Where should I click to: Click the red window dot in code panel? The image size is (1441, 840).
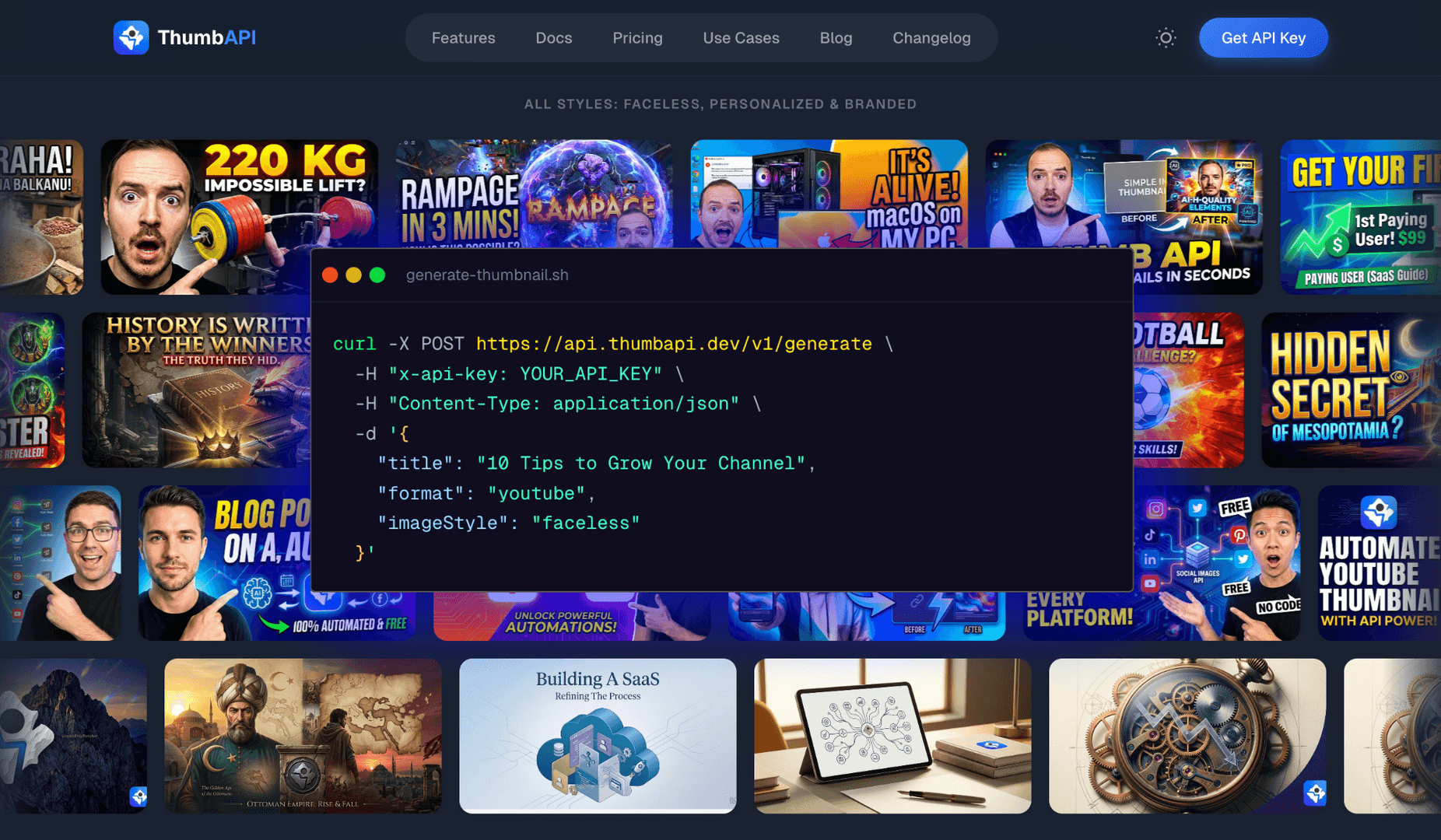pos(330,275)
